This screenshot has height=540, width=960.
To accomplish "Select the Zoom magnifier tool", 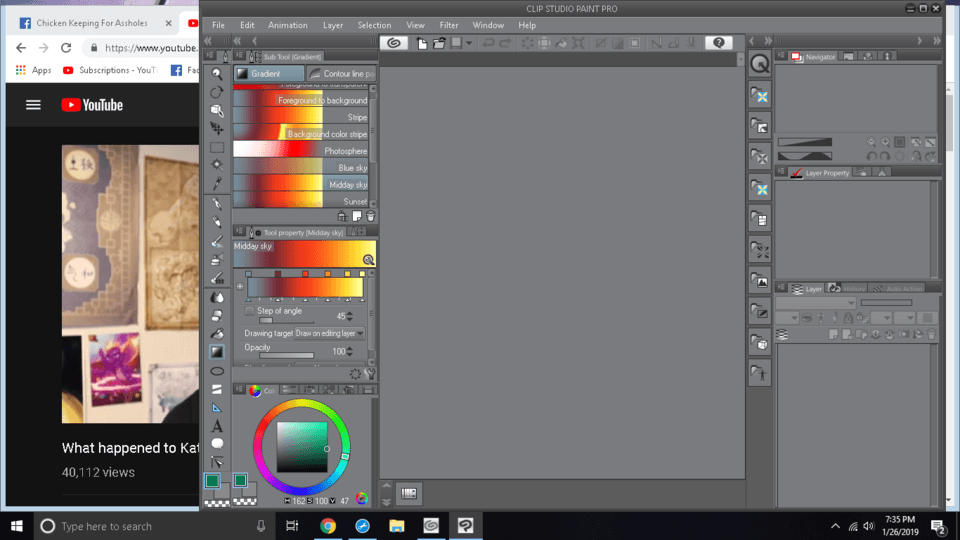I will click(x=217, y=75).
